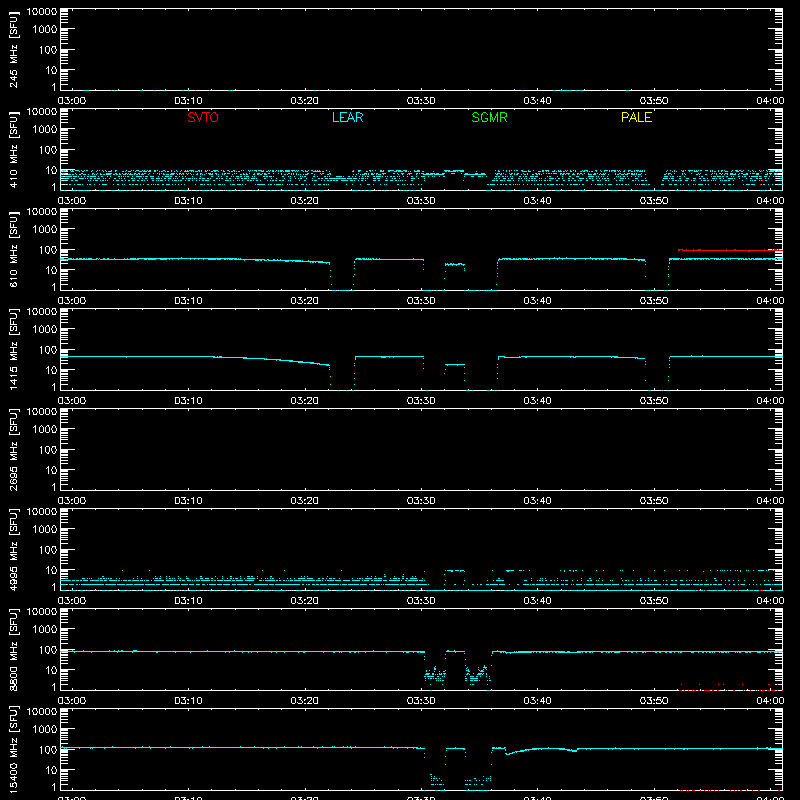Viewport: 800px width, 800px height.
Task: Click the 1000 tick of the 410 MHz panel
Action: 45,130
